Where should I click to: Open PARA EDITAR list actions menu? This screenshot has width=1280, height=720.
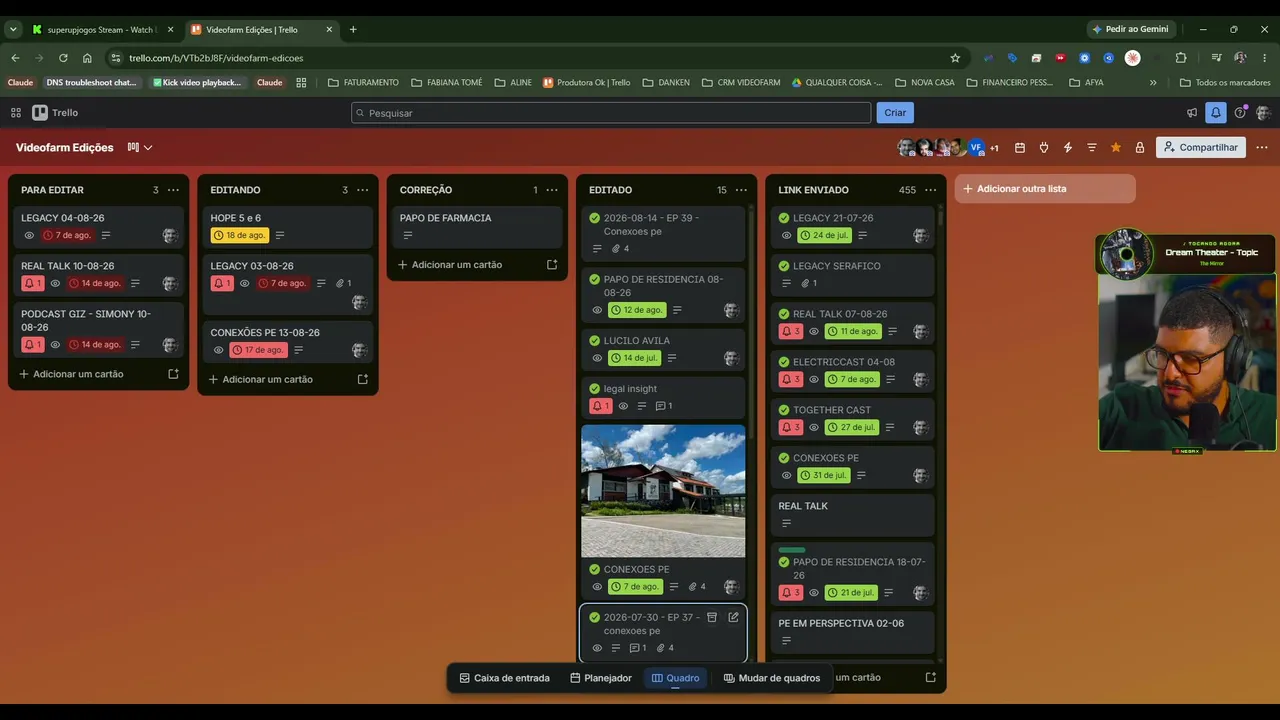tap(173, 190)
